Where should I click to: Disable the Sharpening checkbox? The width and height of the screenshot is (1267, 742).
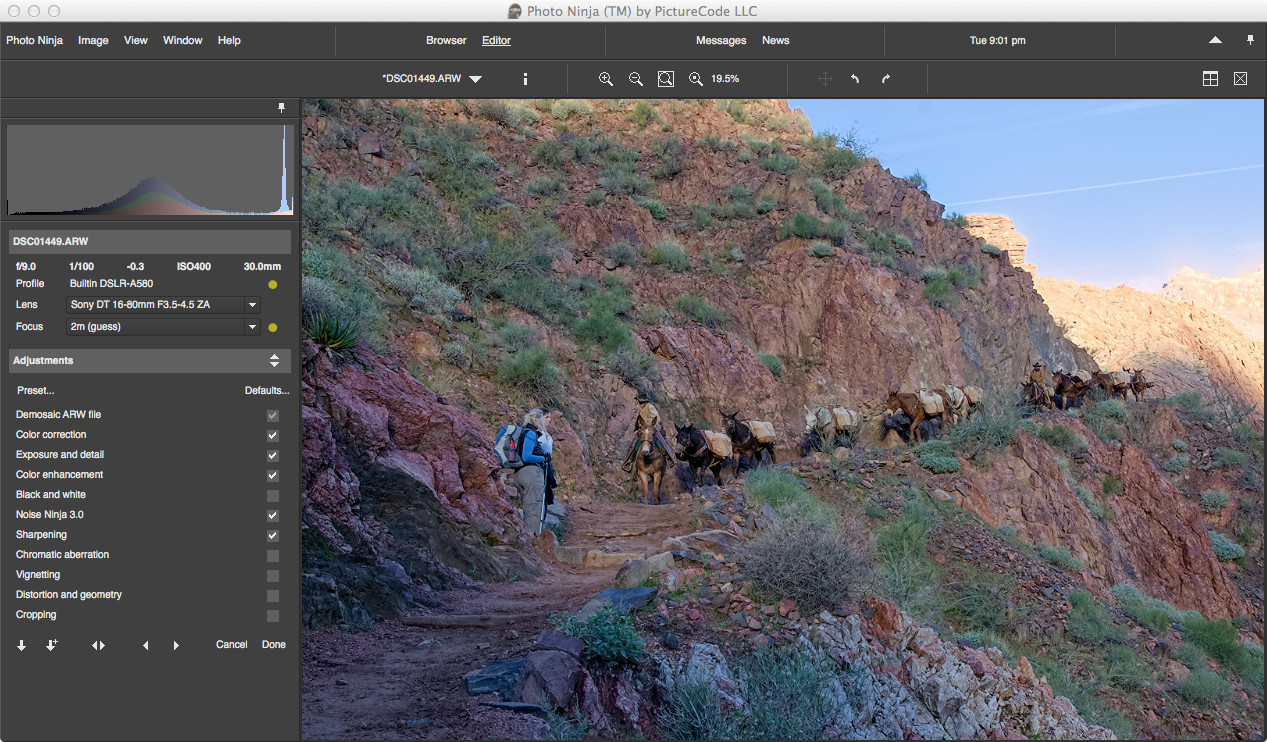272,536
